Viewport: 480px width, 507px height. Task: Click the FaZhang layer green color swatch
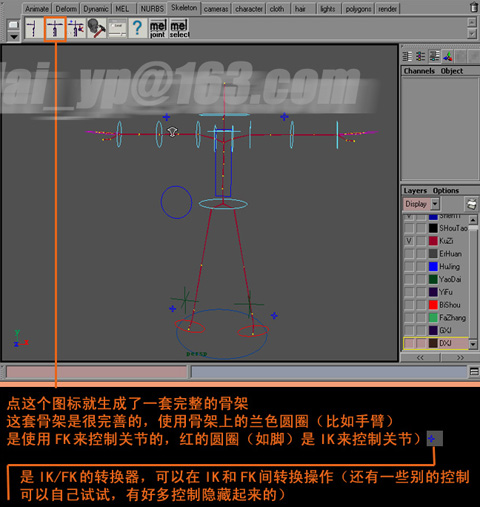click(433, 318)
